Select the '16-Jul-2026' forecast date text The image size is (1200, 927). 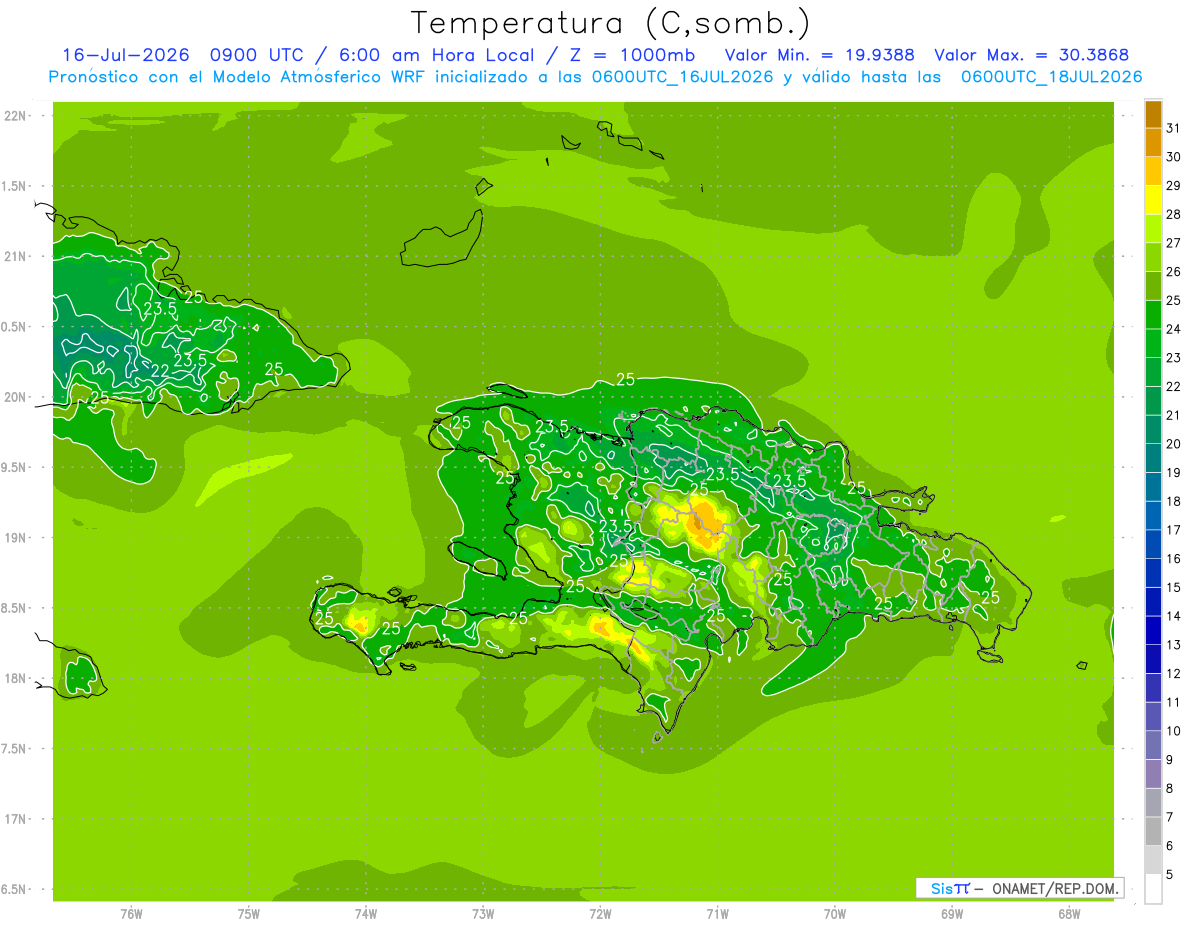pyautogui.click(x=127, y=55)
